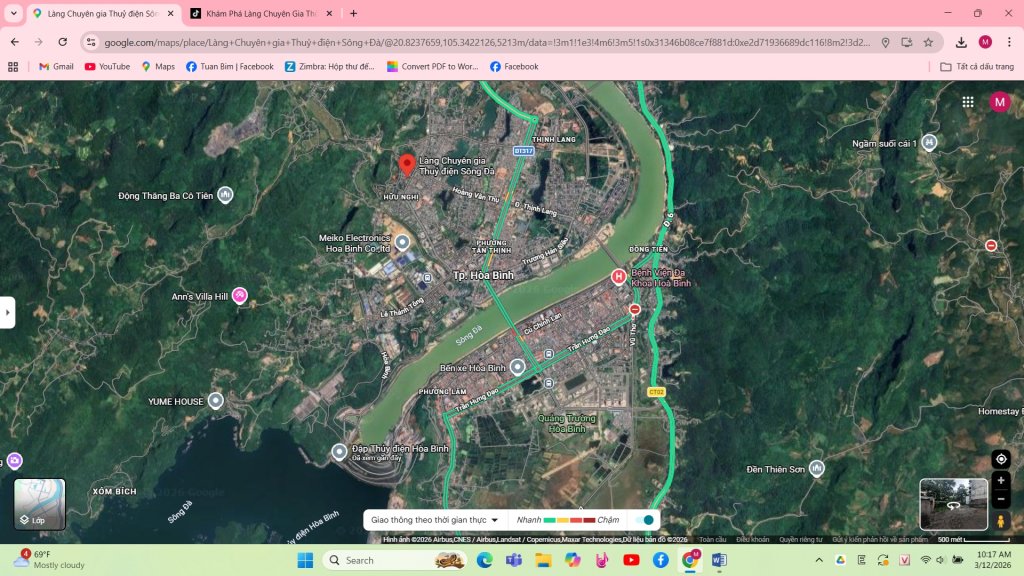The height and width of the screenshot is (576, 1024).
Task: Click the Lớp layers thumbnail
Action: pos(40,504)
